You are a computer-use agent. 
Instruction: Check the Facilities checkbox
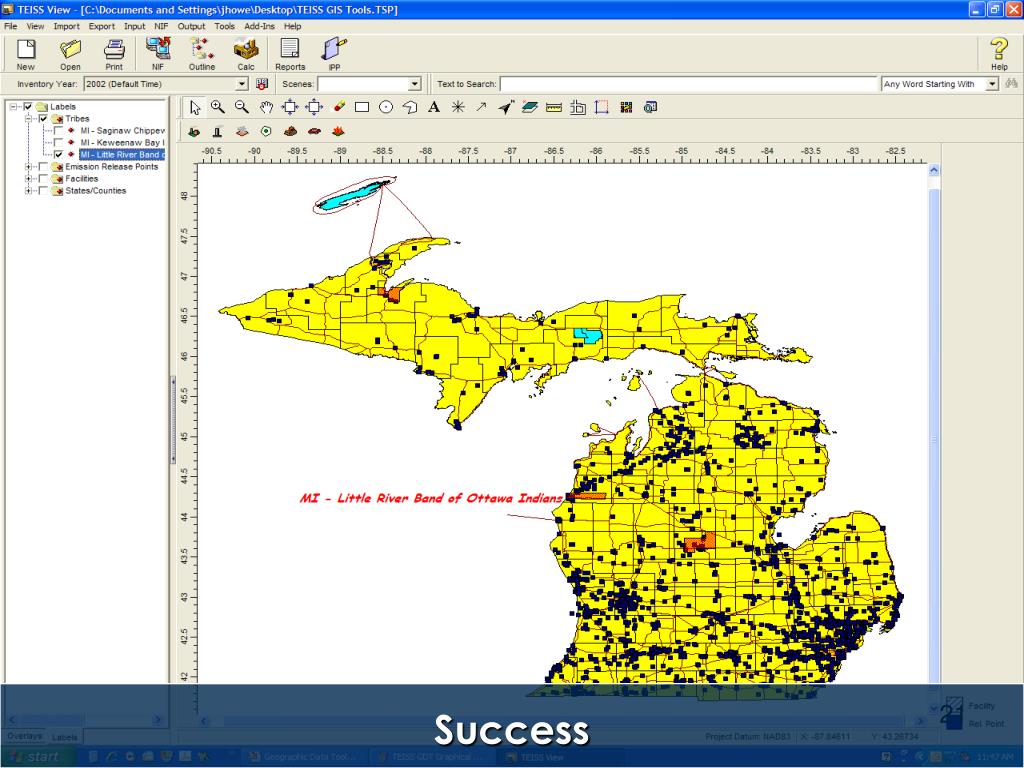click(43, 178)
